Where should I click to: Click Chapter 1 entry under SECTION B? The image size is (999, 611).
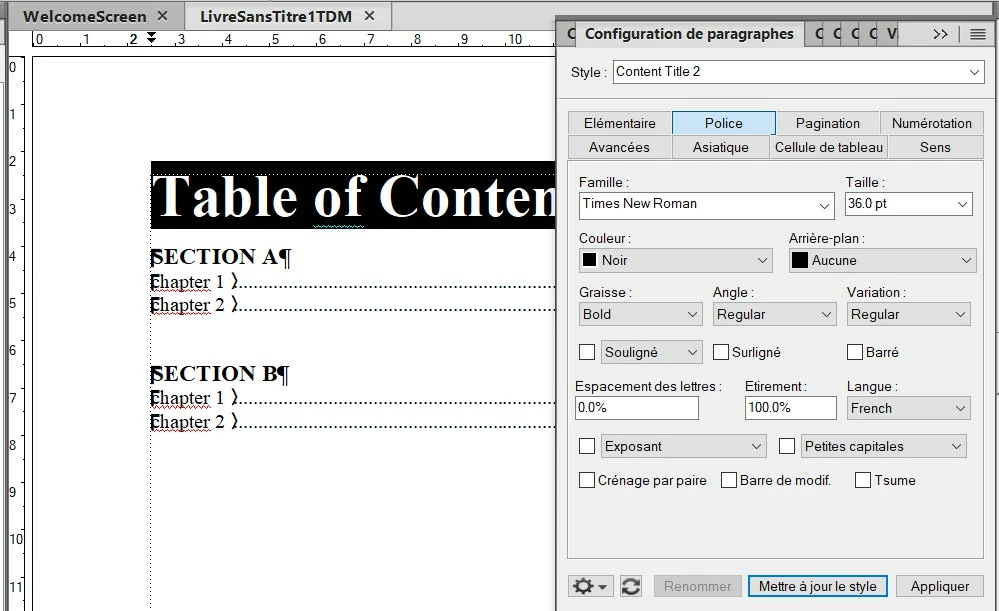[x=187, y=398]
